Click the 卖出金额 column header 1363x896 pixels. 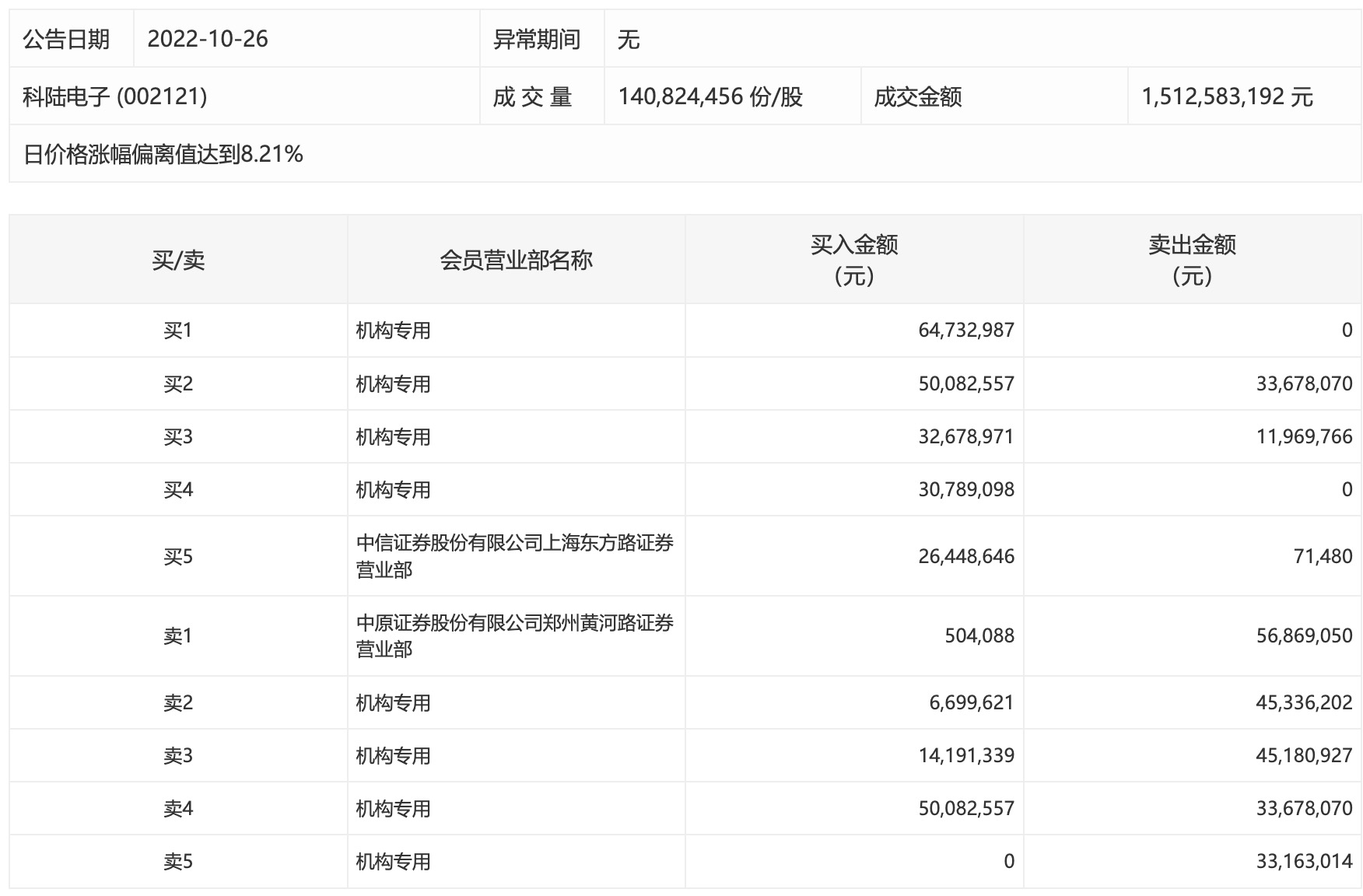point(1192,260)
